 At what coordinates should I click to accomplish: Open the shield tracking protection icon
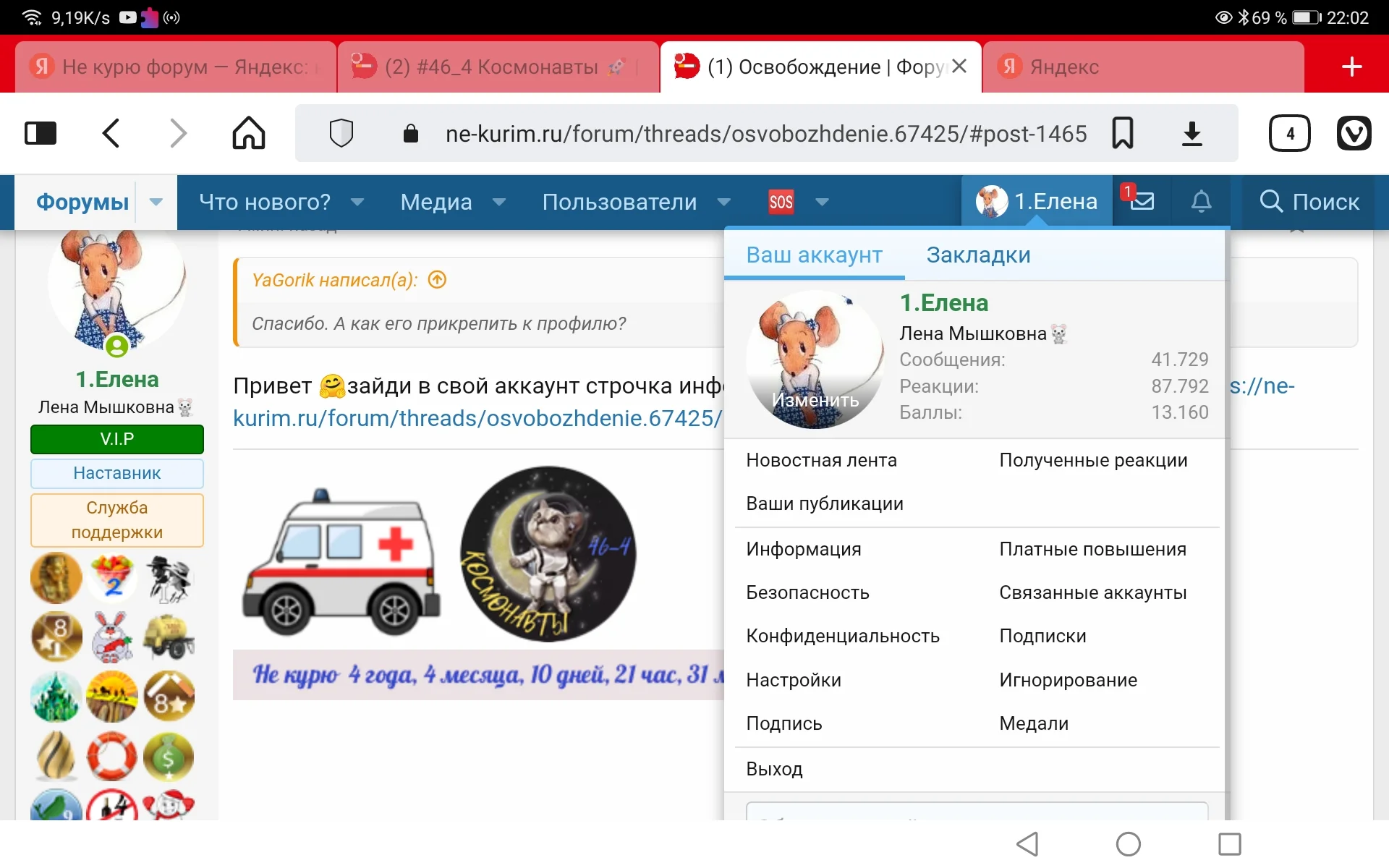click(x=341, y=133)
